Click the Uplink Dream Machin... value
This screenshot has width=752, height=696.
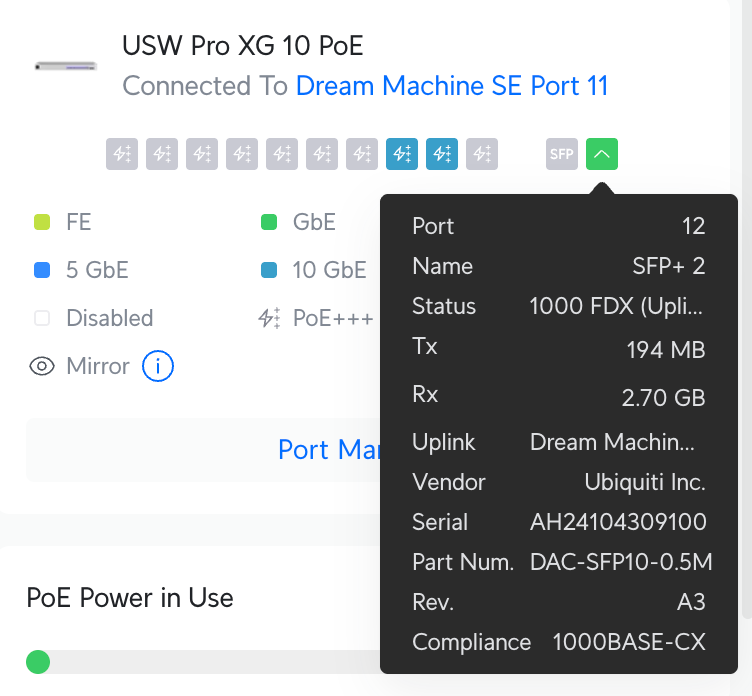[x=612, y=442]
